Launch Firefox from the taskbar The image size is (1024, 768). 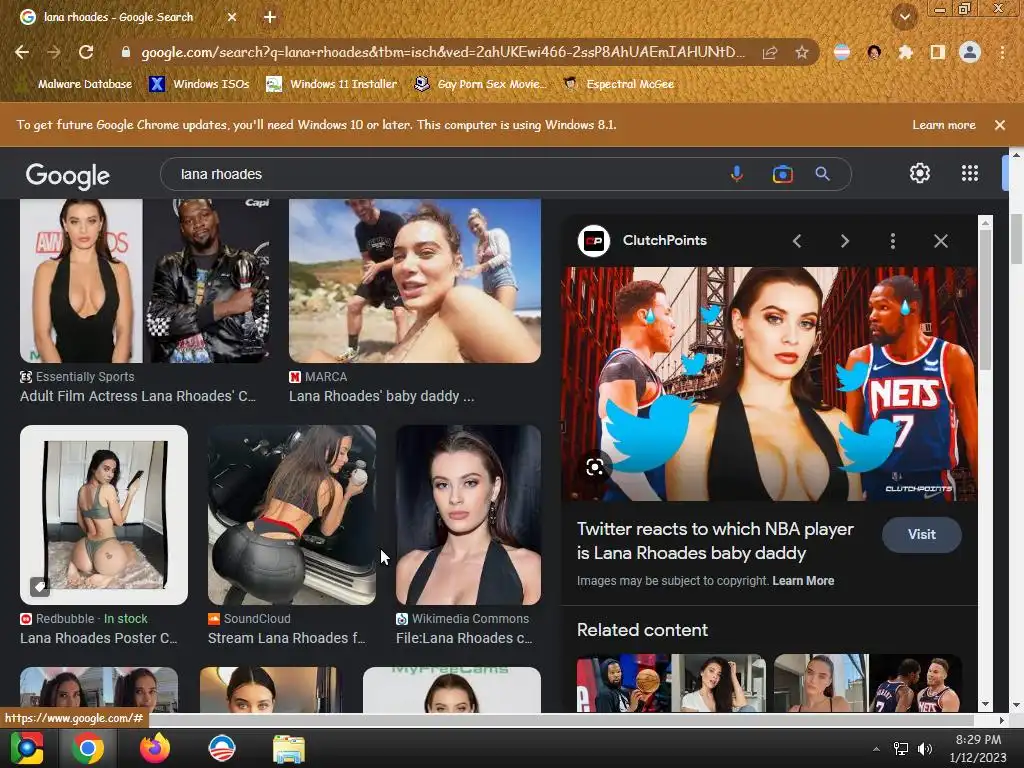155,748
